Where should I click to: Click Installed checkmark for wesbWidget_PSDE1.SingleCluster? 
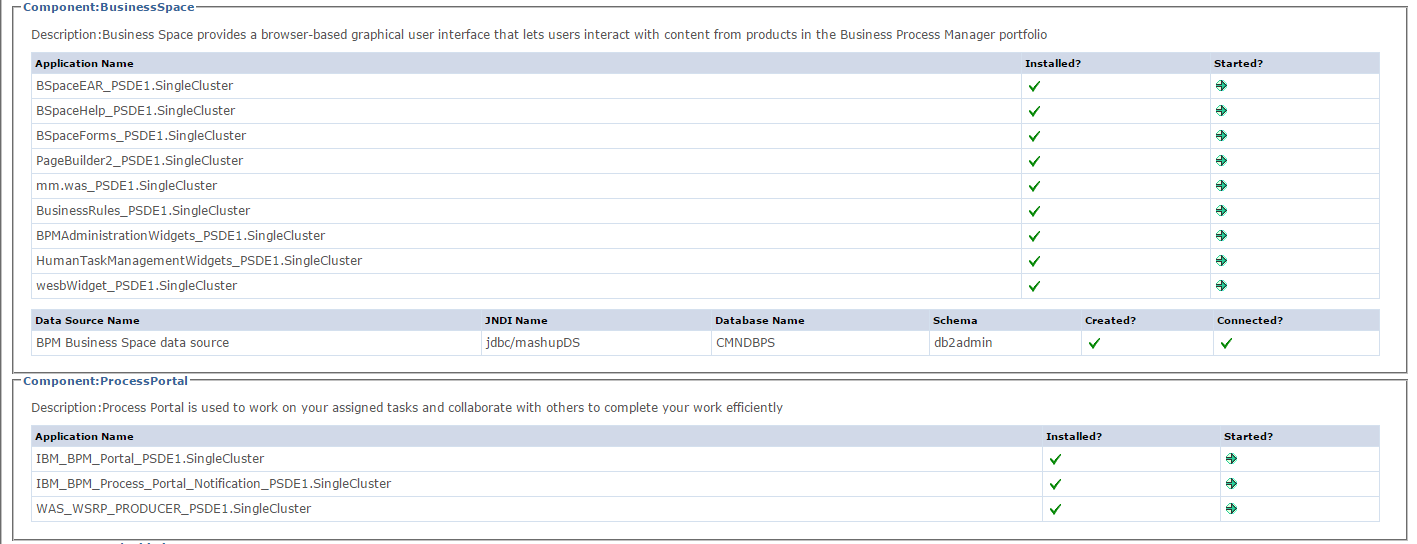[x=1034, y=286]
